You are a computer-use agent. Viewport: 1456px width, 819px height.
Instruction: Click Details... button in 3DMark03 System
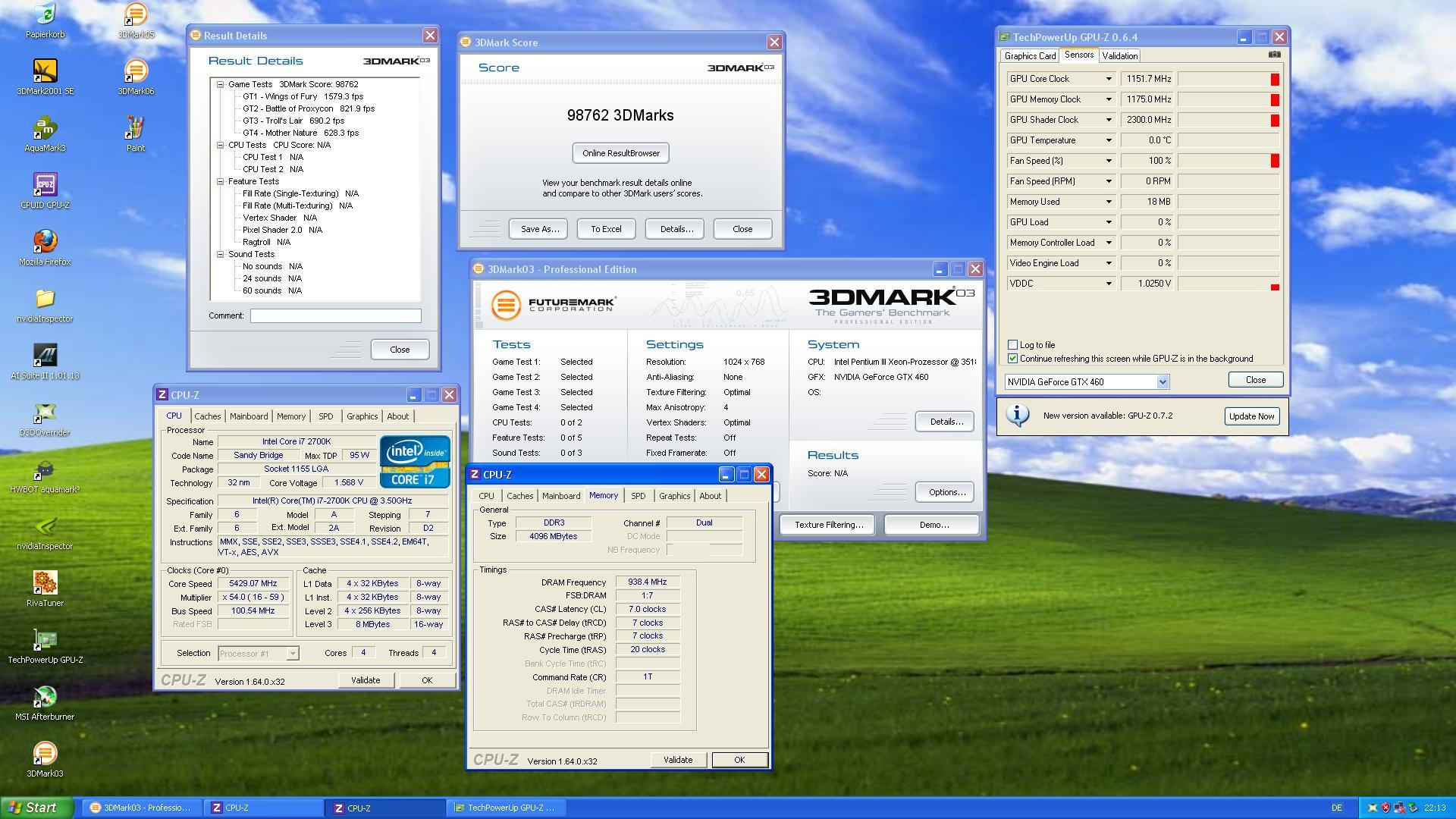point(946,422)
